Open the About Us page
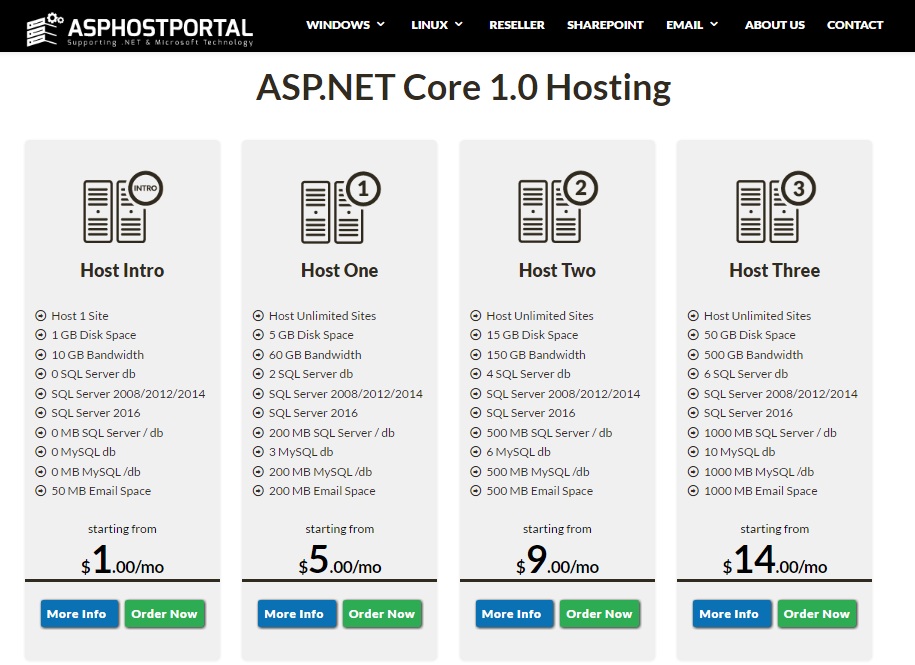Screen dimensions: 915x665 click(x=774, y=25)
